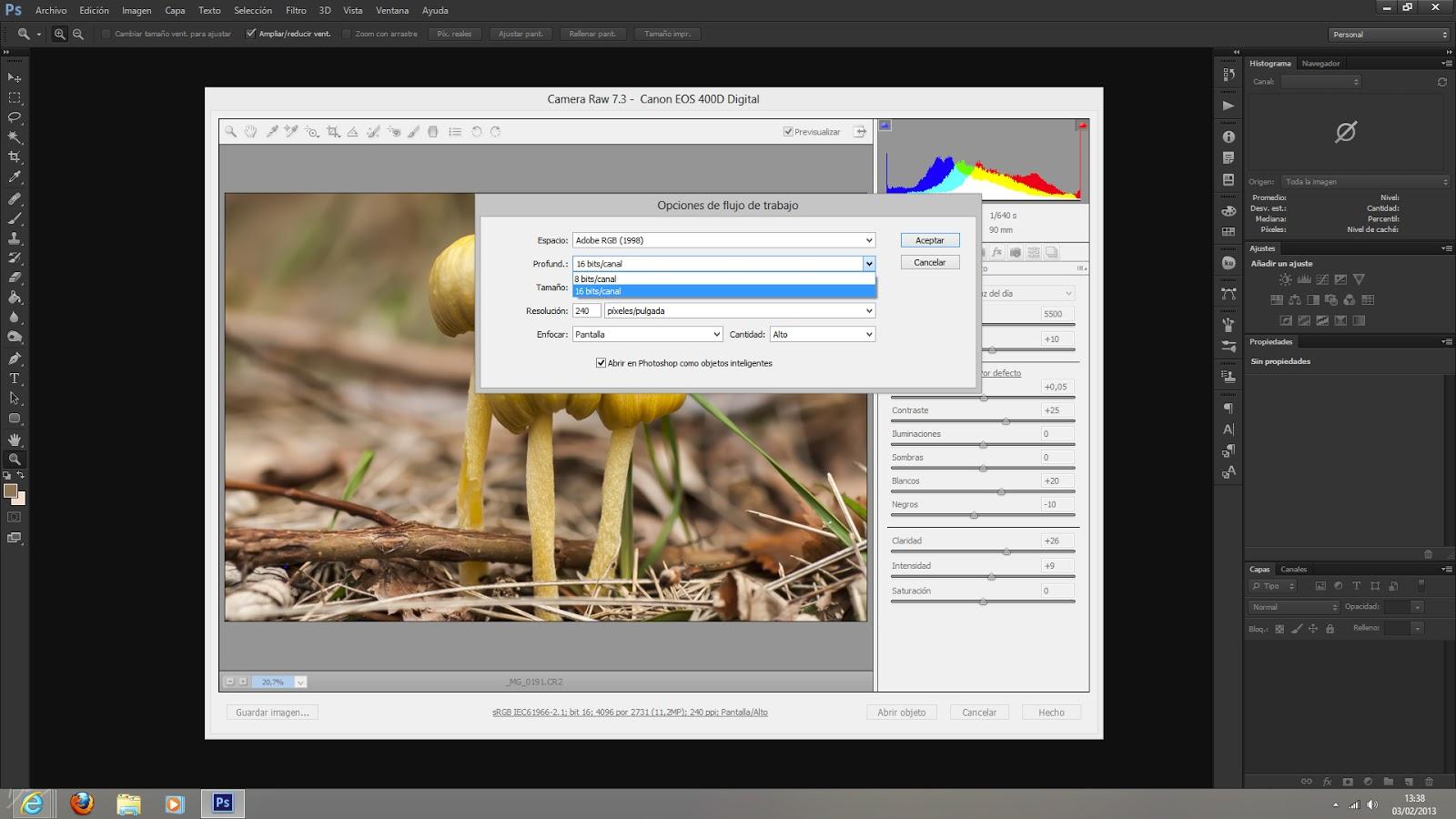Click the Resolución input field
This screenshot has width=1456, height=819.
586,311
